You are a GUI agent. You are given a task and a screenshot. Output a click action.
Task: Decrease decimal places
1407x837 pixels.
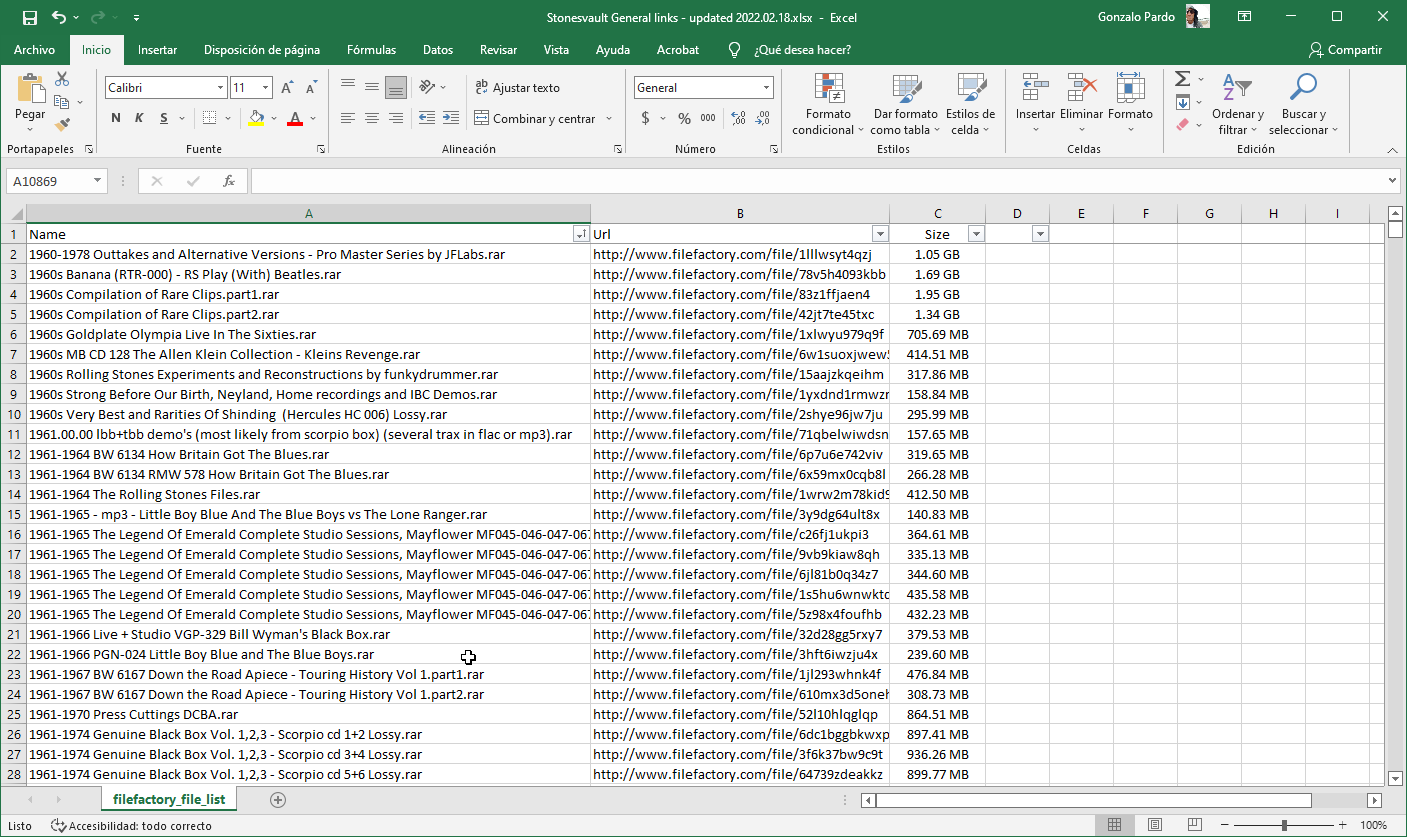tap(763, 118)
